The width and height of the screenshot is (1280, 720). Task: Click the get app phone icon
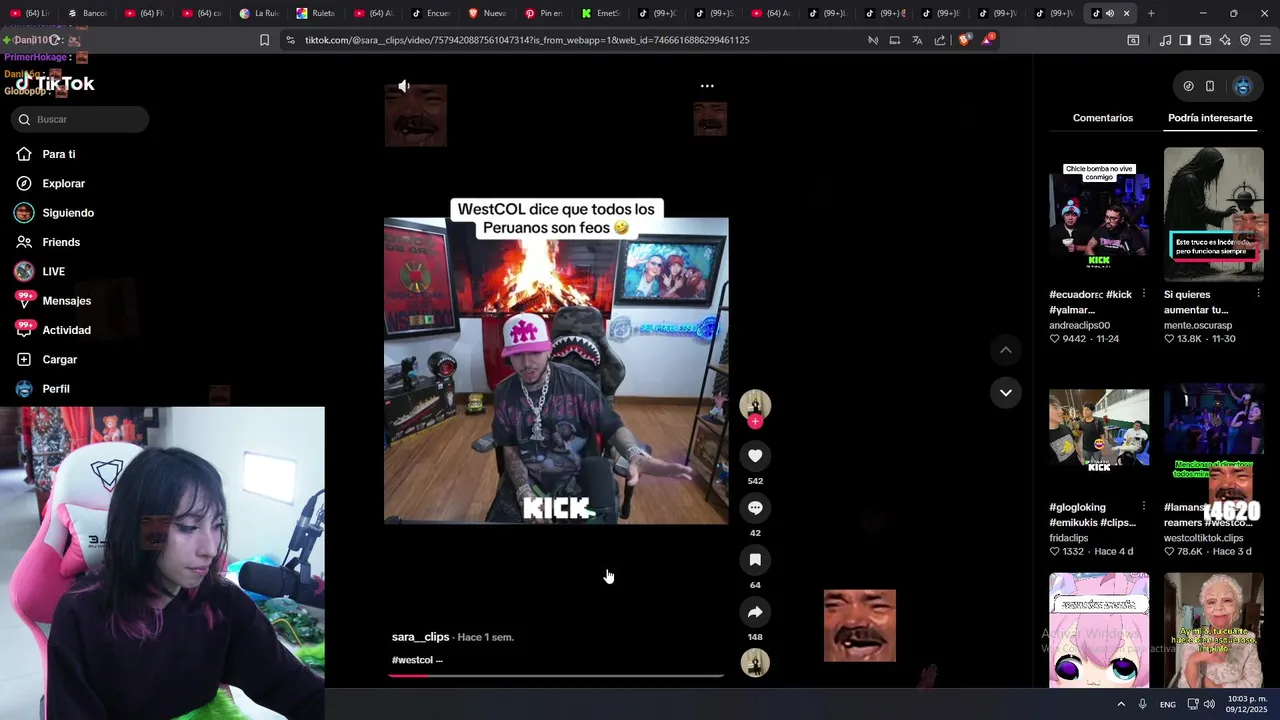tap(1210, 86)
